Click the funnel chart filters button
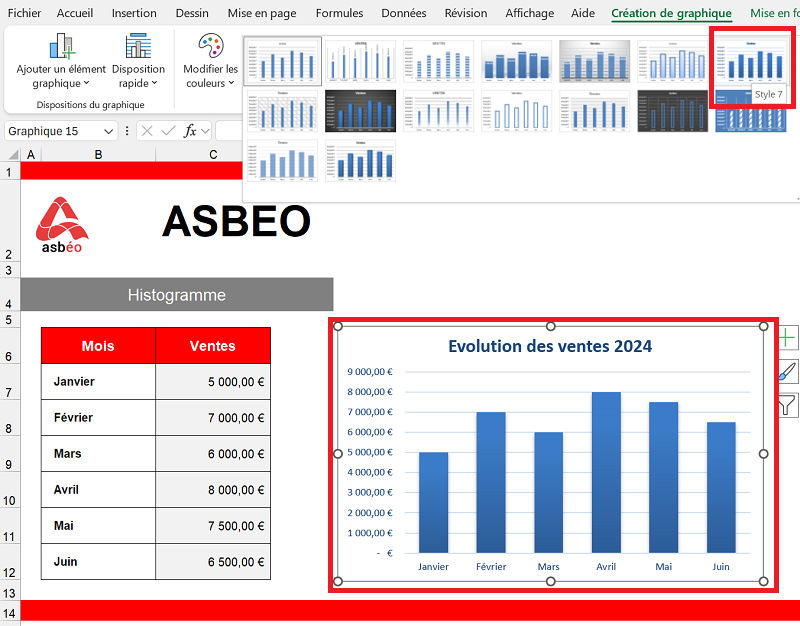Image resolution: width=800 pixels, height=626 pixels. (787, 406)
